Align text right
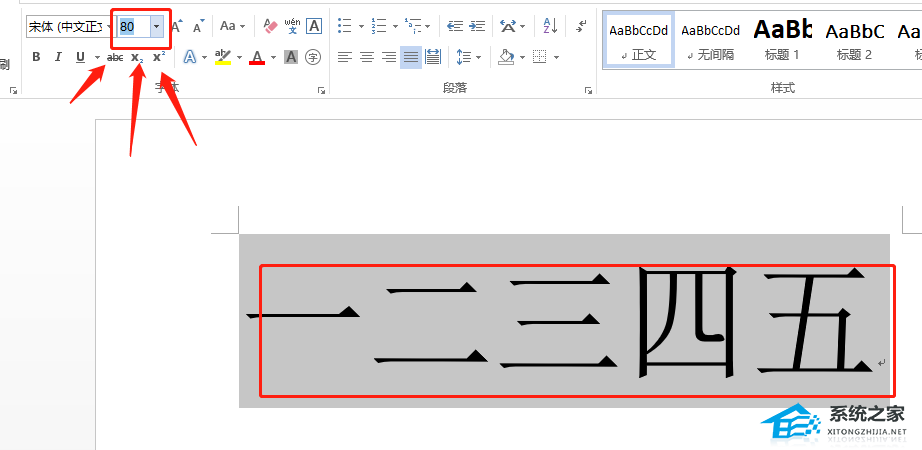This screenshot has height=450, width=922. pyautogui.click(x=389, y=57)
